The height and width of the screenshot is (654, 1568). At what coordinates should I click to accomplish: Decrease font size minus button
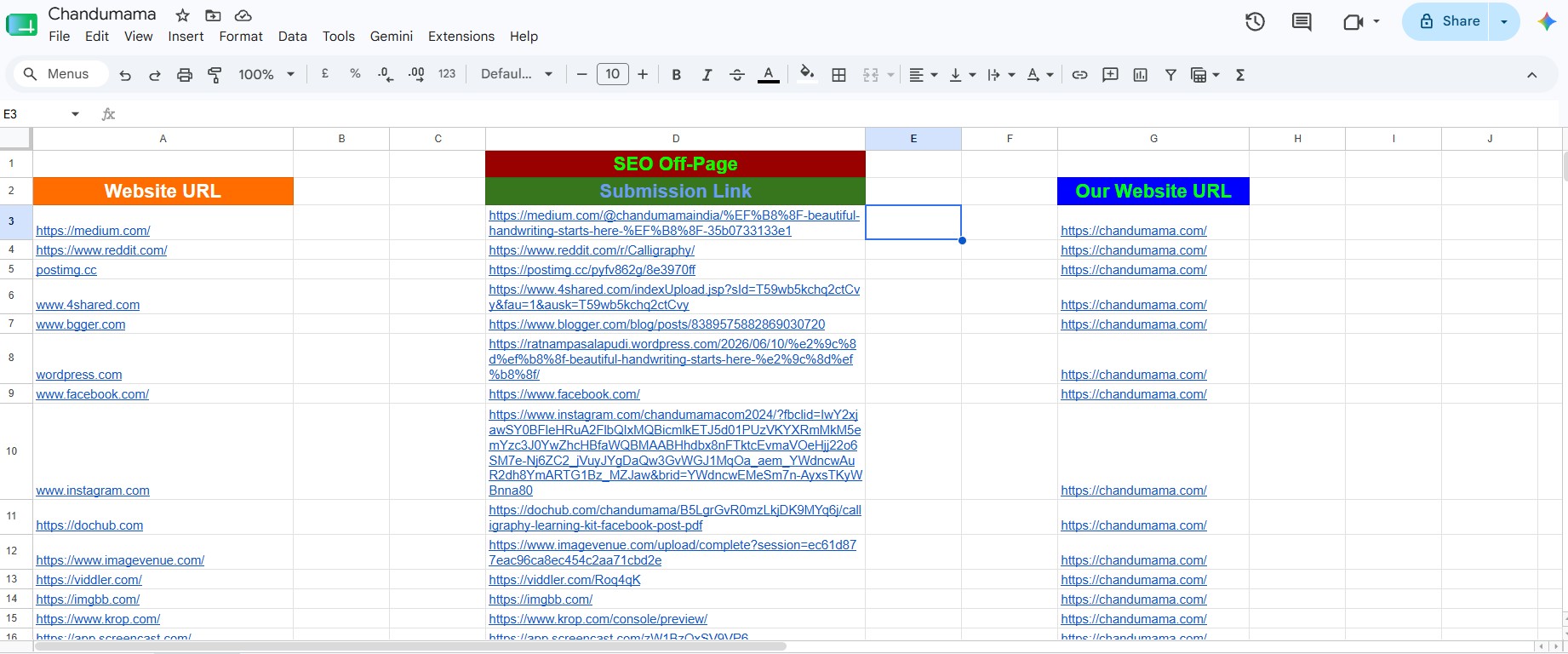582,75
